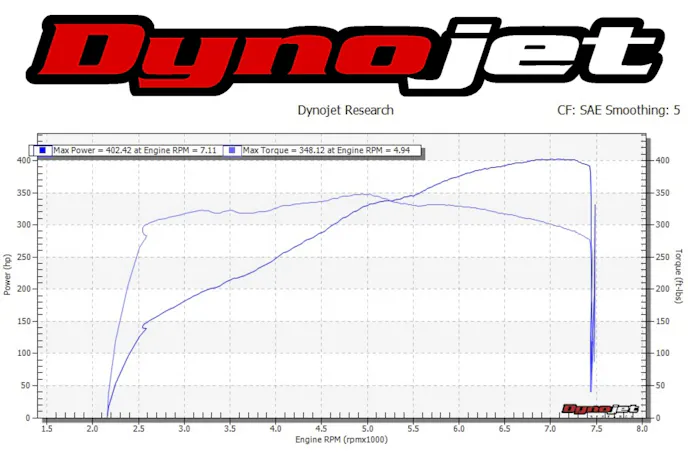Click the large Dynojet logo banner

343,48
